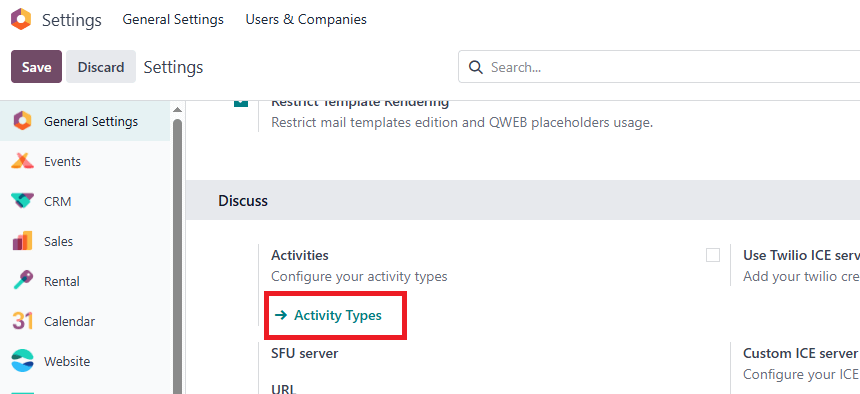Uncheck Restrict Template Rendering checkbox
The image size is (860, 394).
pyautogui.click(x=241, y=103)
